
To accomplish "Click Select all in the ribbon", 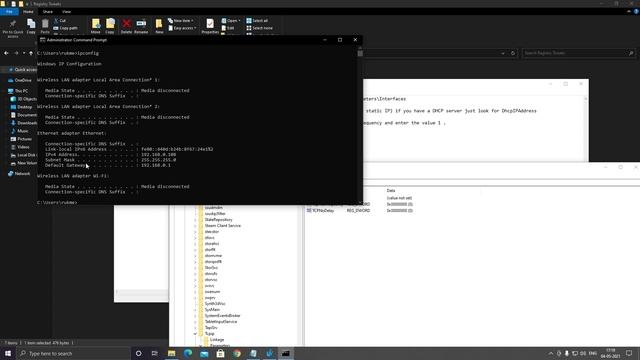I will (257, 20).
